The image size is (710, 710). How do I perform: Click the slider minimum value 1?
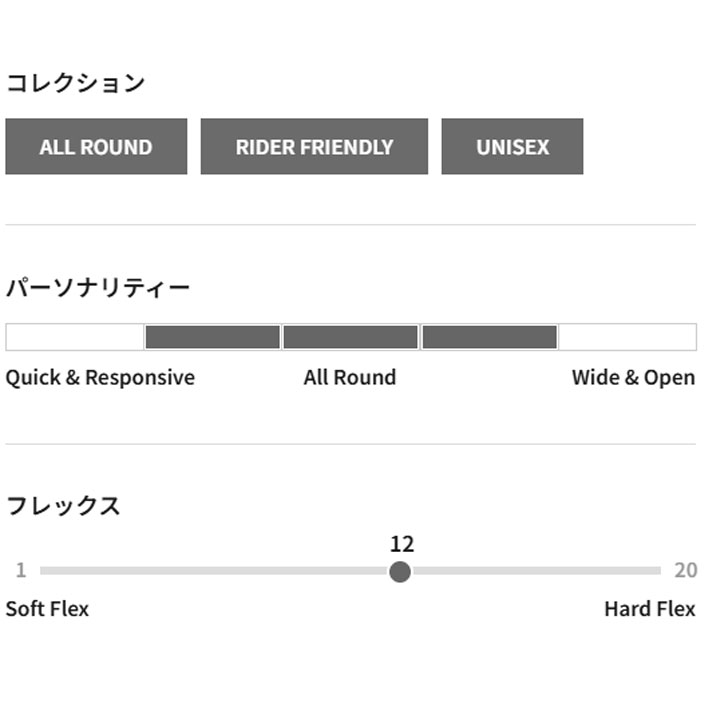pyautogui.click(x=21, y=571)
